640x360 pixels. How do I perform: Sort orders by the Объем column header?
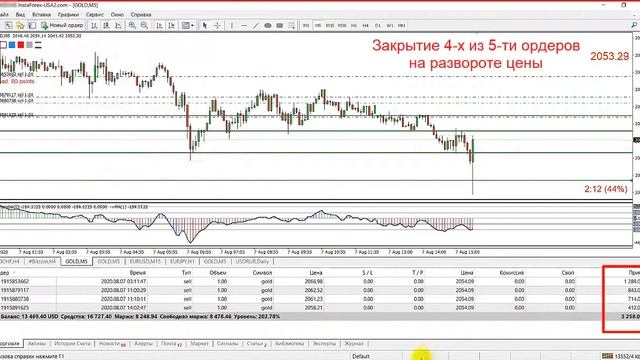tap(218, 273)
